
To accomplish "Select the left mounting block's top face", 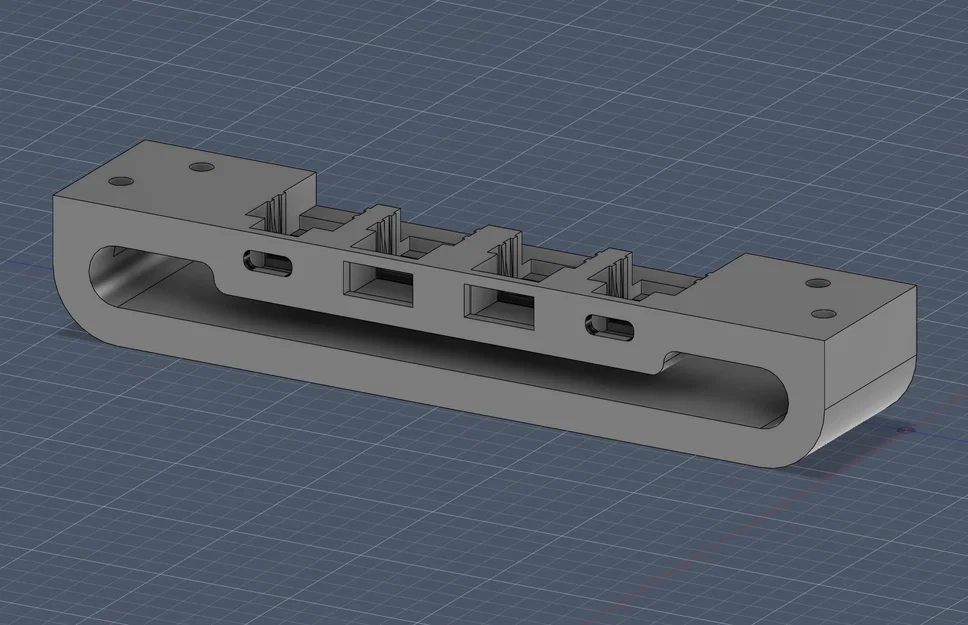I will click(x=185, y=188).
